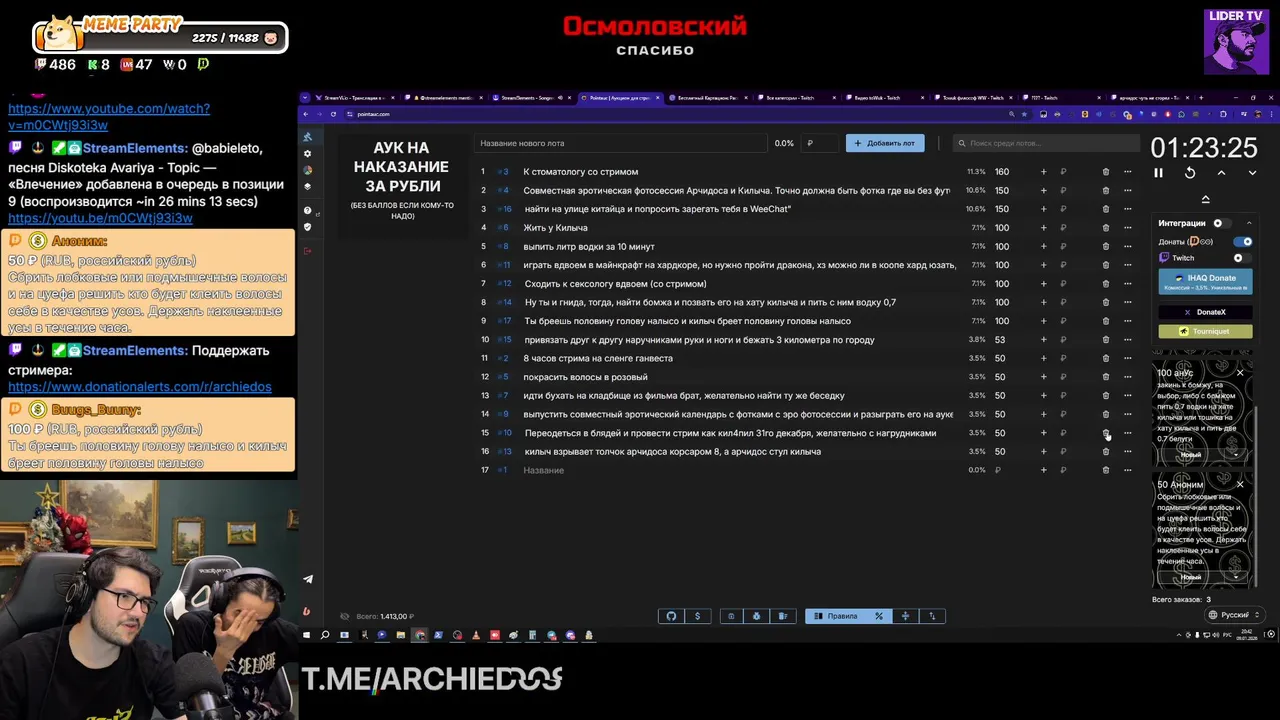Increase timer with up chevron
The height and width of the screenshot is (720, 1280).
[x=1222, y=173]
